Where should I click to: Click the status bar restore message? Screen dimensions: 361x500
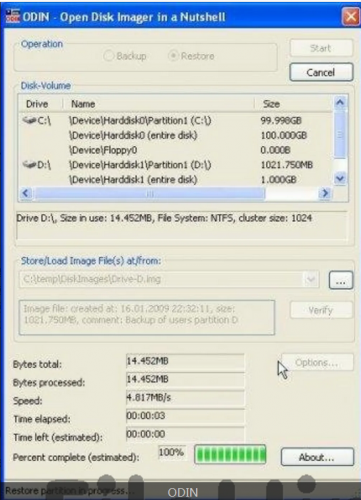71,491
